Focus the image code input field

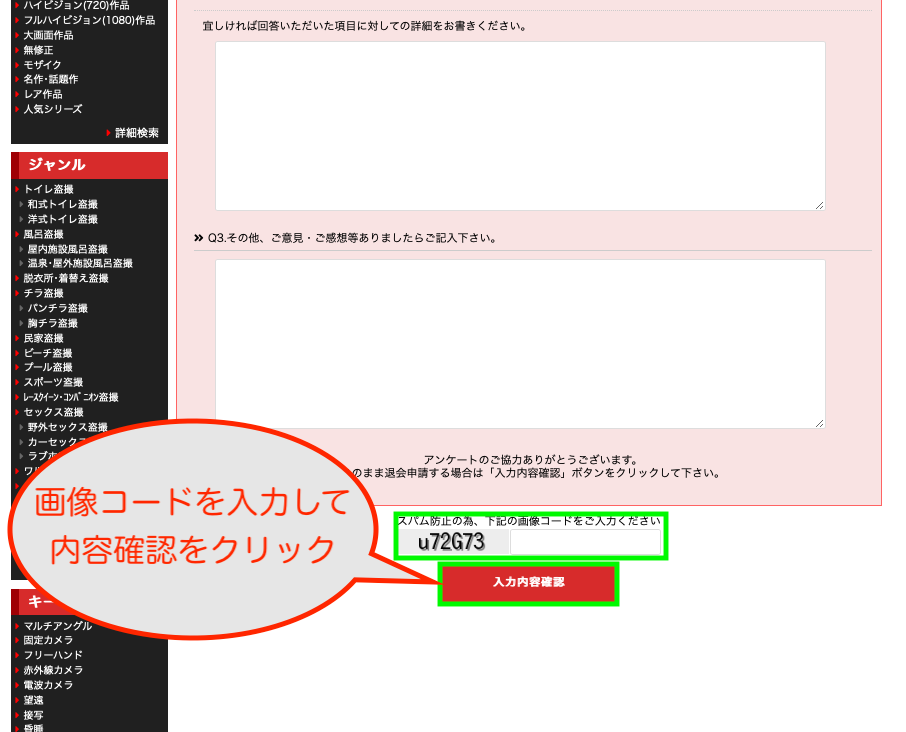coord(585,542)
